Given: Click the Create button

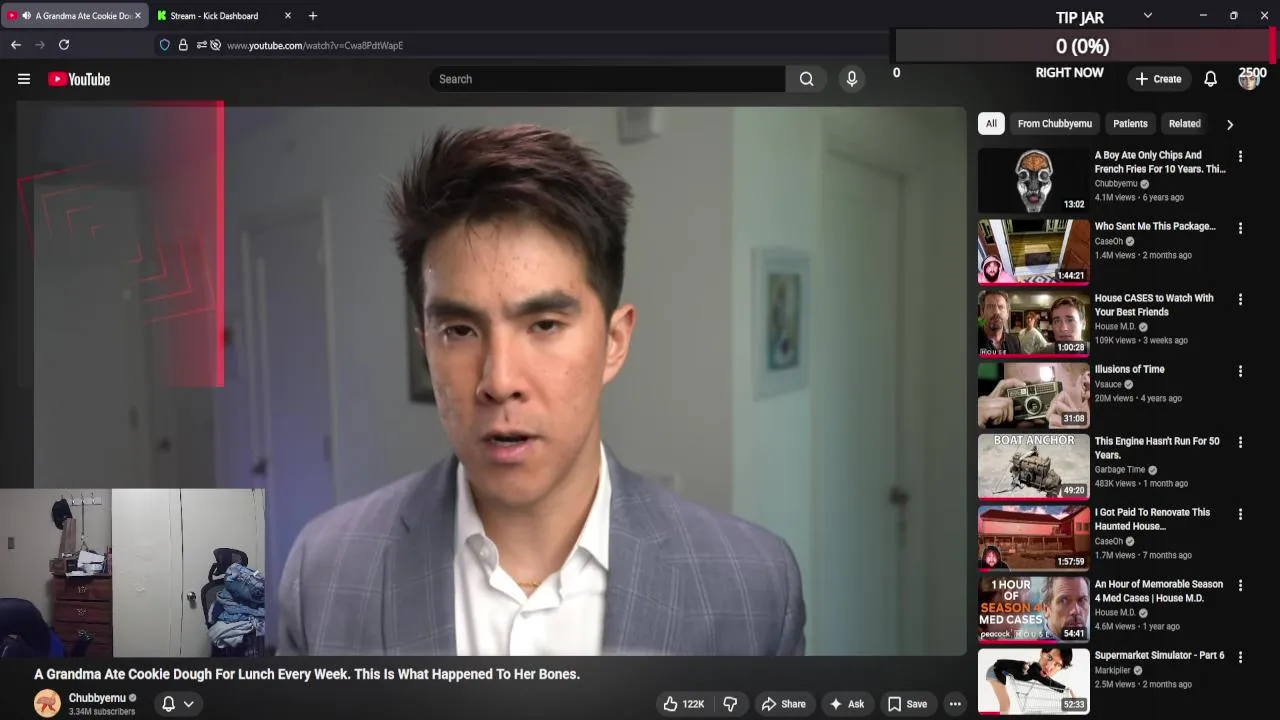Looking at the screenshot, I should coord(1158,79).
